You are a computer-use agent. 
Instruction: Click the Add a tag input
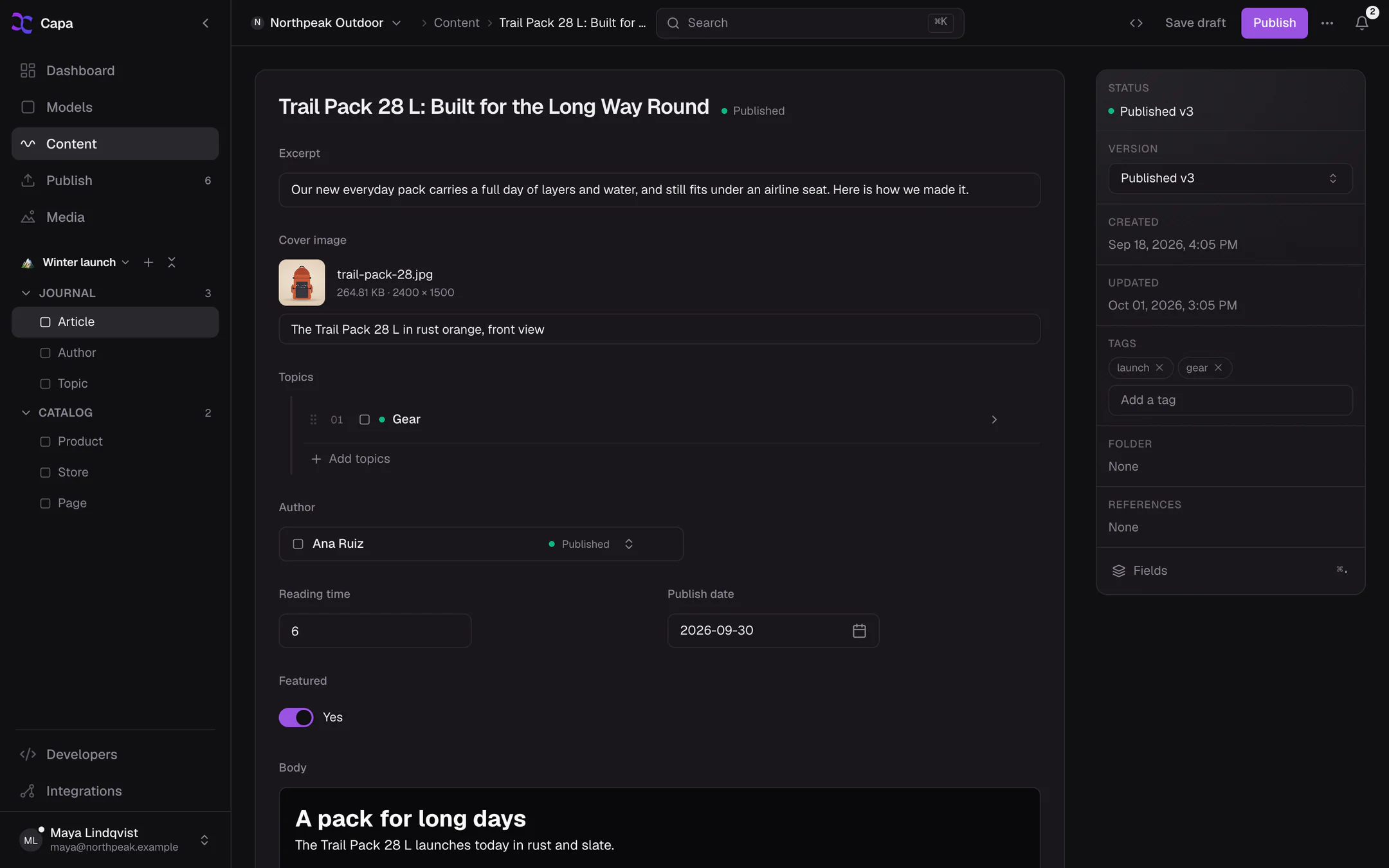tap(1230, 400)
